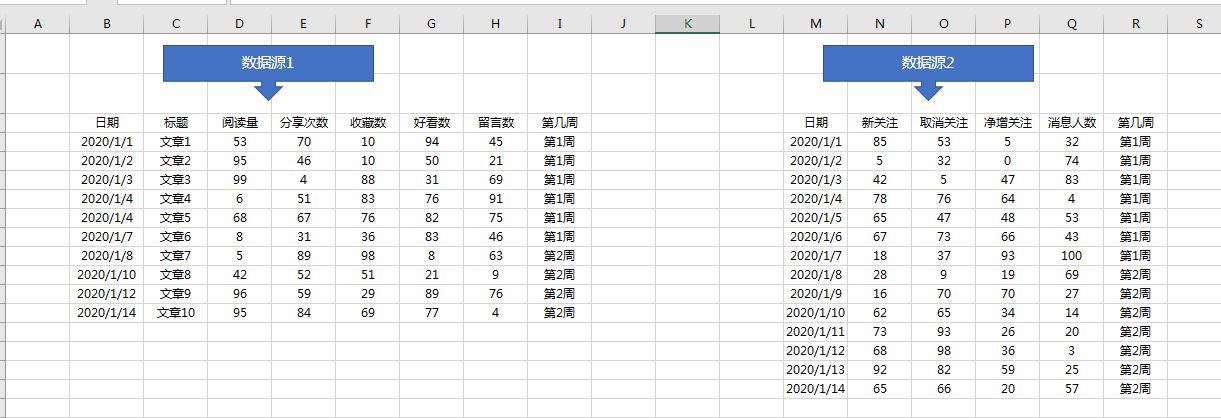Click the 新关注 header cell
The height and width of the screenshot is (418, 1221).
879,123
